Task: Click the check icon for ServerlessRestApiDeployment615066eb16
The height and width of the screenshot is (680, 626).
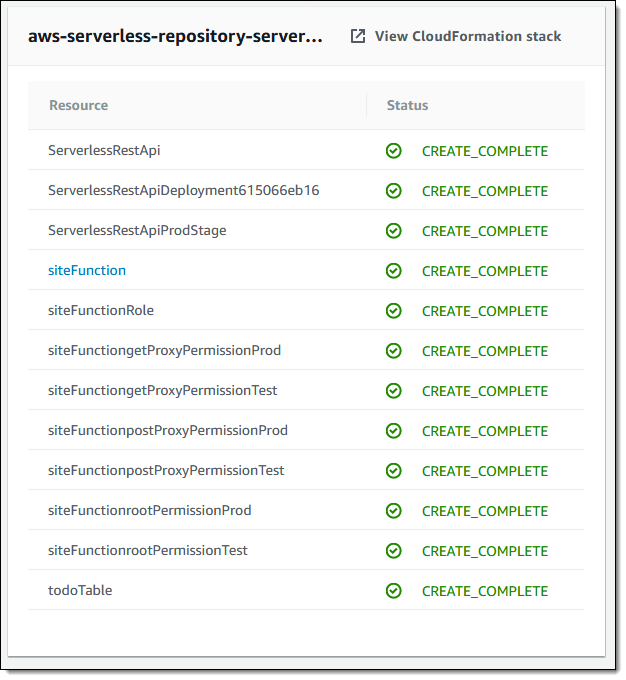Action: tap(394, 191)
